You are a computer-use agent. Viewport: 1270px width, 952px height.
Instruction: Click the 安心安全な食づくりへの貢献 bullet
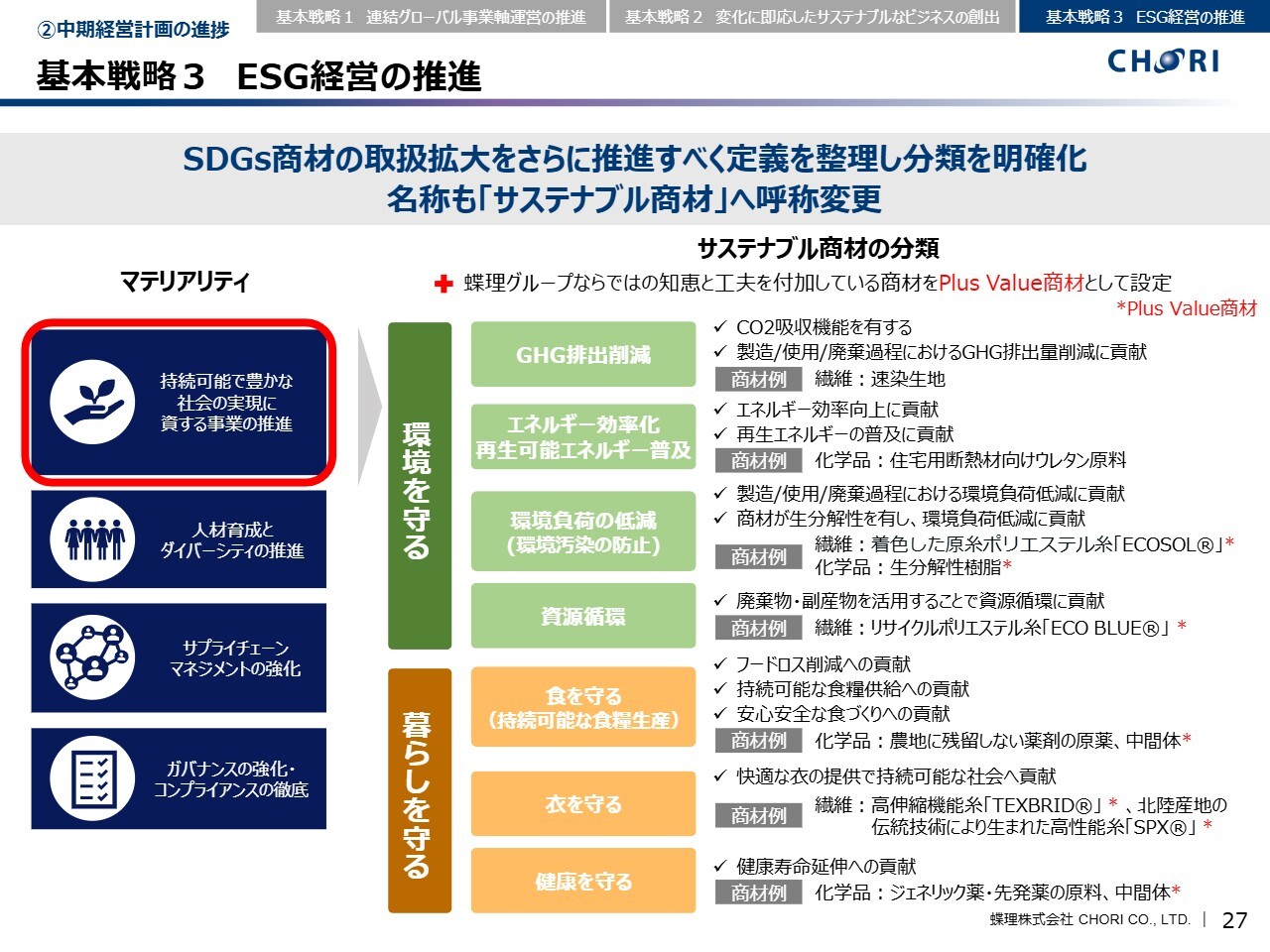coord(832,714)
